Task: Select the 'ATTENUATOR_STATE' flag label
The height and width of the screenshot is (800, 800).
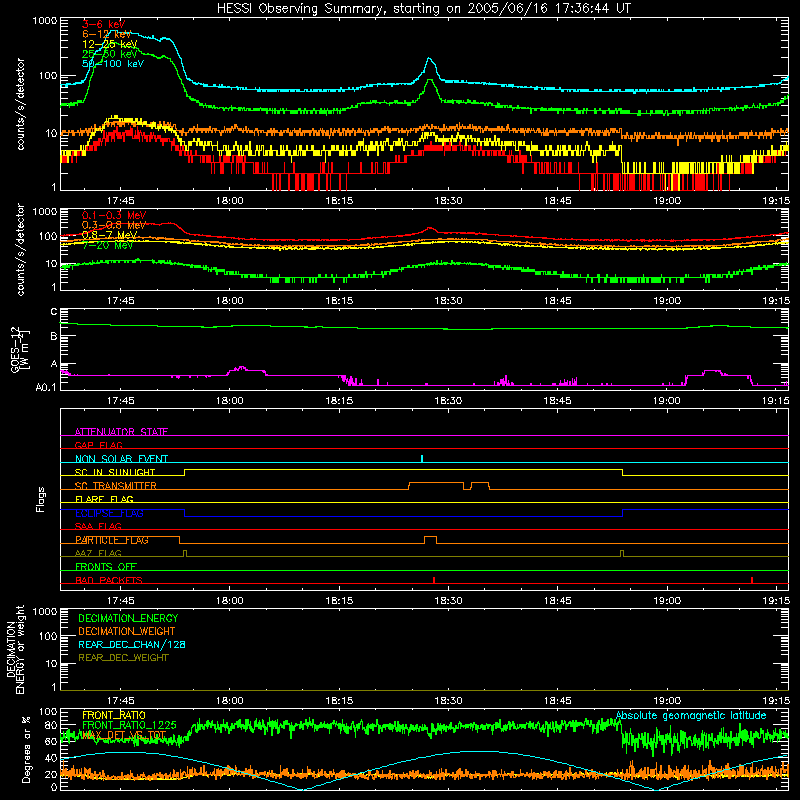Action: point(121,432)
